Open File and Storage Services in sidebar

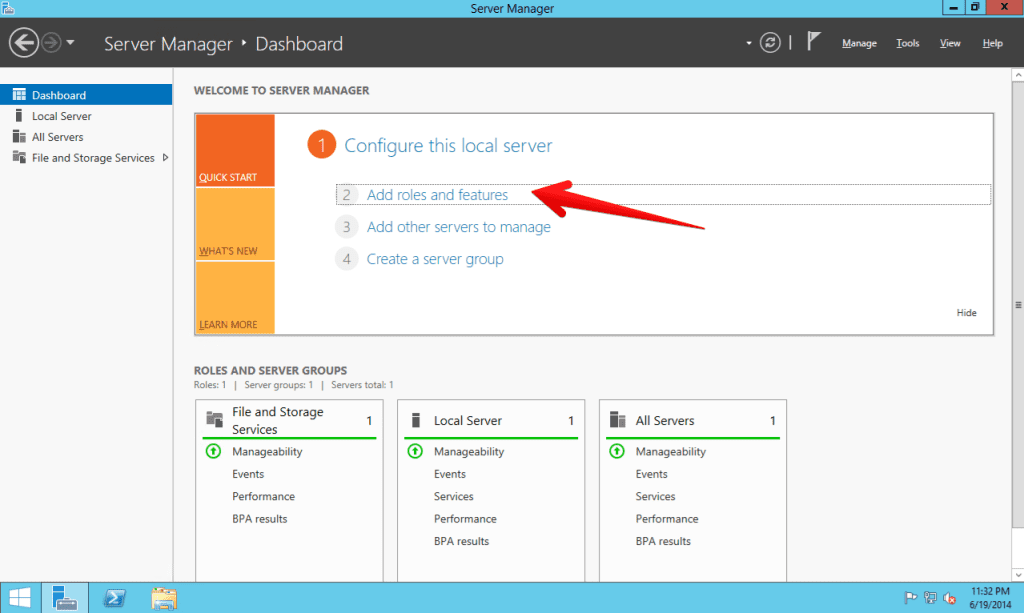[93, 157]
